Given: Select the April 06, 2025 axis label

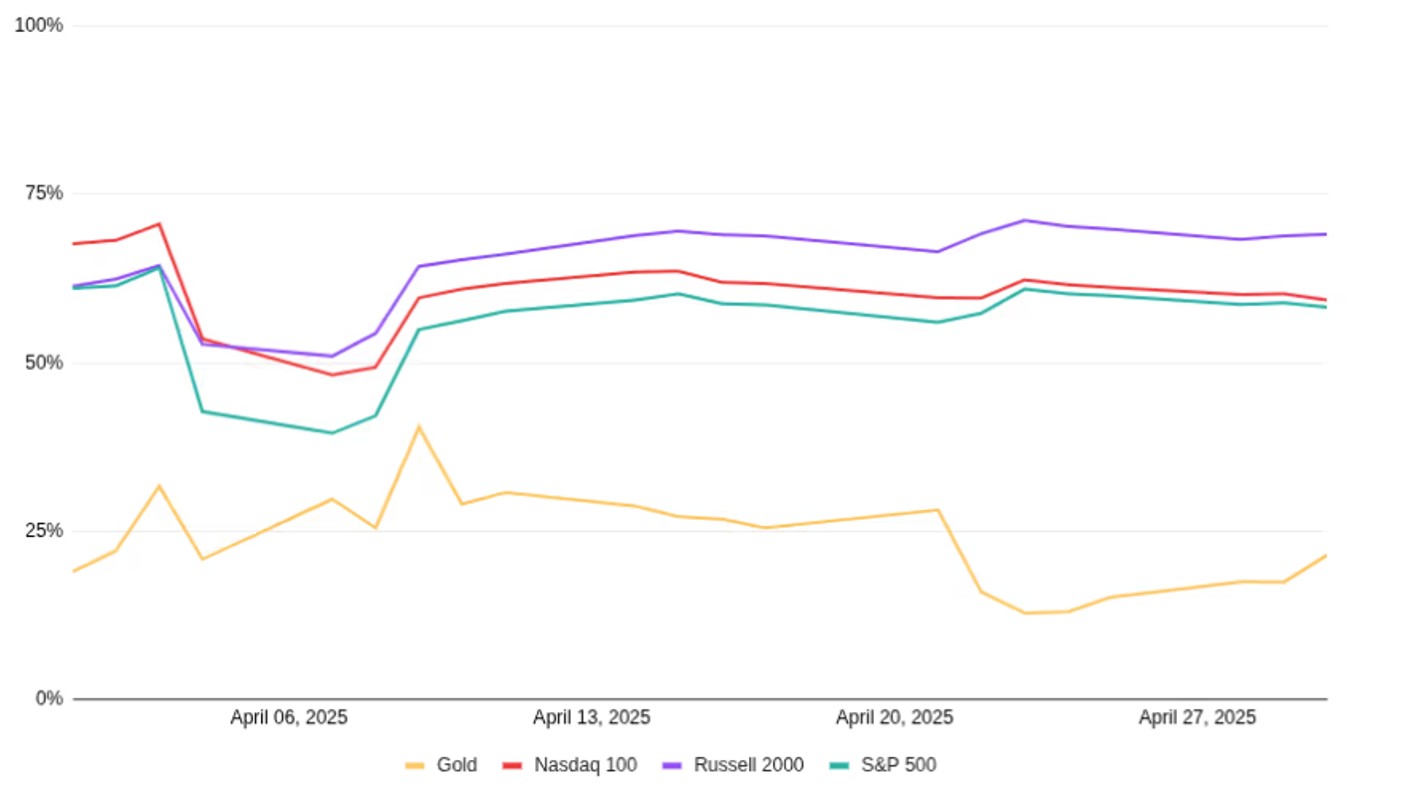Looking at the screenshot, I should point(289,718).
